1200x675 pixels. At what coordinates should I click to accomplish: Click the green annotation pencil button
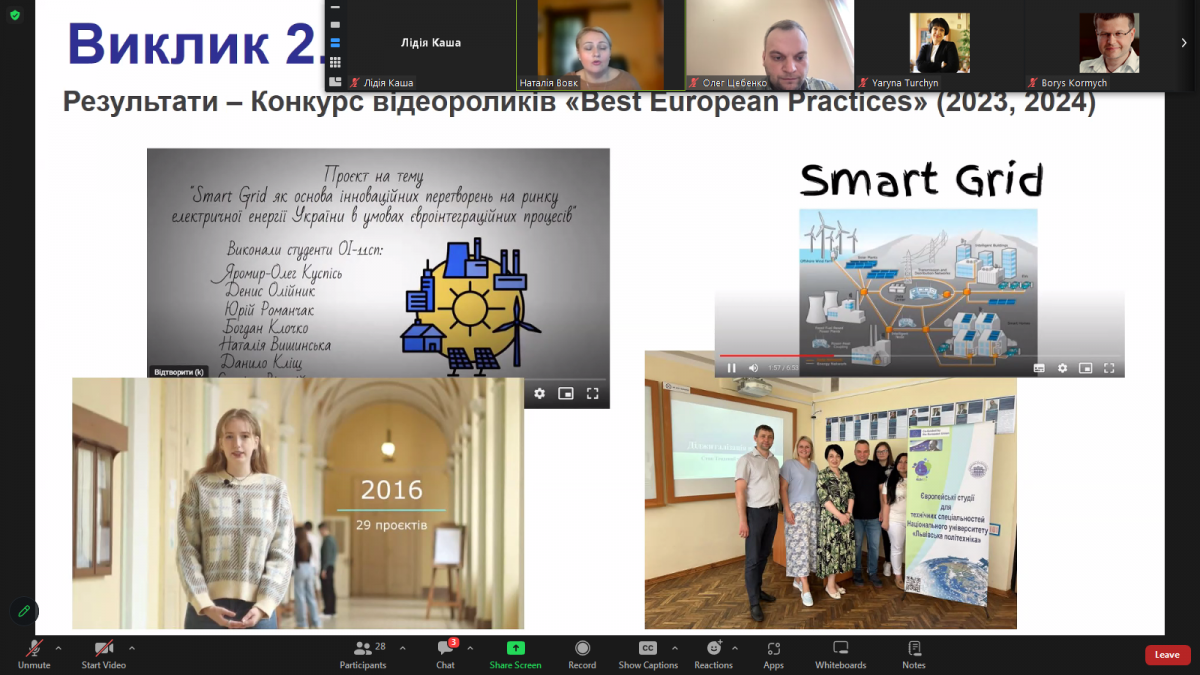[x=24, y=611]
